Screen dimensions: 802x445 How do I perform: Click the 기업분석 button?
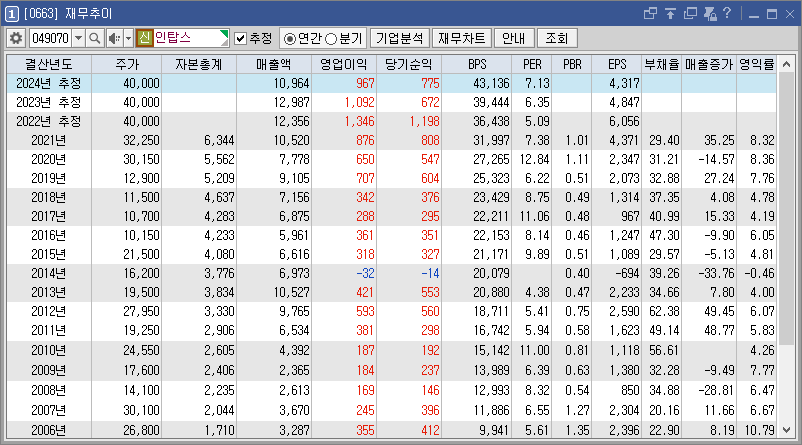coord(399,38)
